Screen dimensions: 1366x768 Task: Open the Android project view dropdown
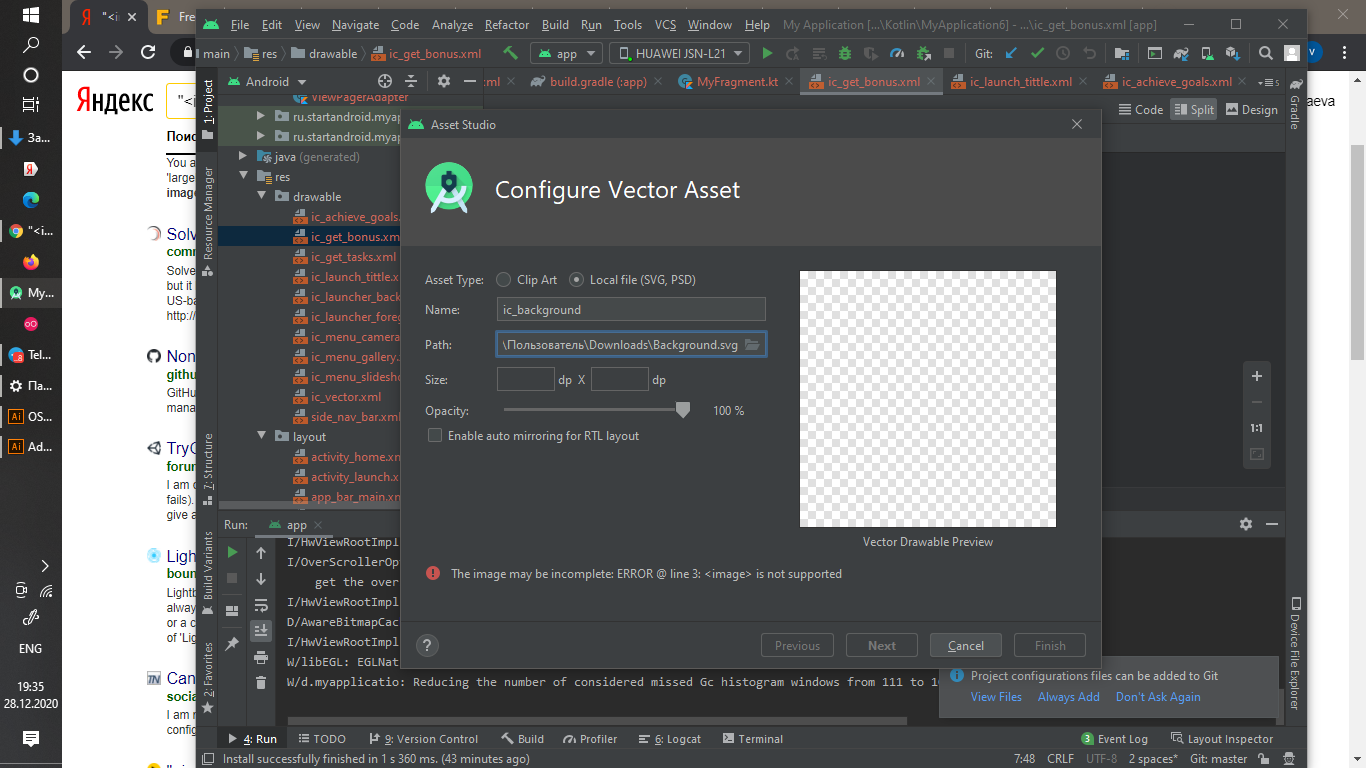267,82
